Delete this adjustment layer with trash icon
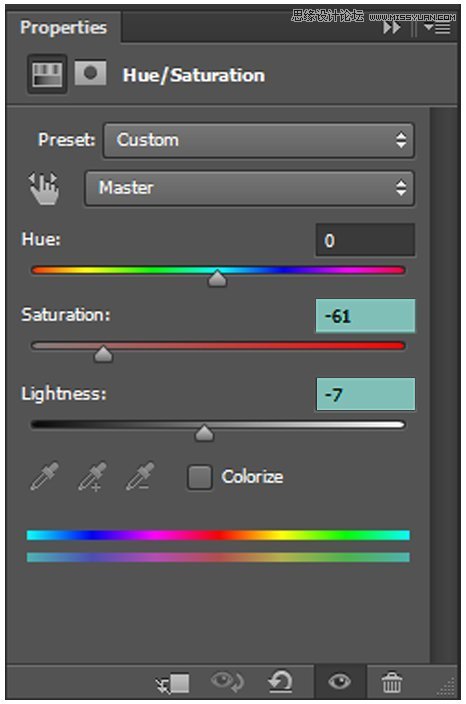The image size is (466, 704). coord(391,682)
